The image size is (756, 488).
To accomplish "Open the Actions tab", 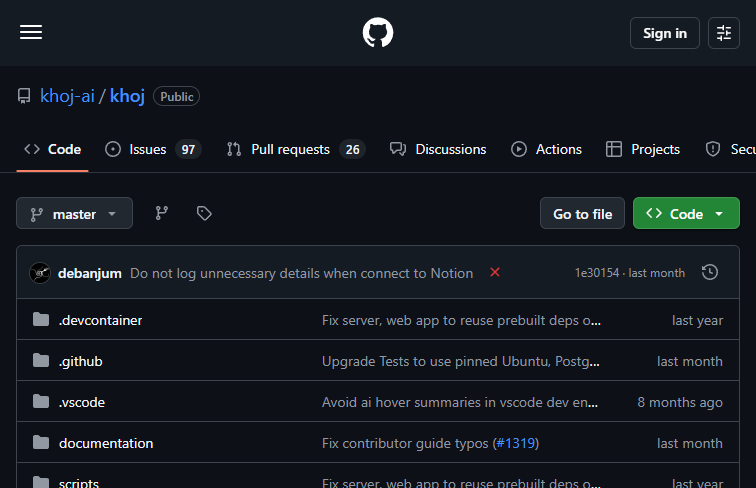I will pyautogui.click(x=546, y=149).
